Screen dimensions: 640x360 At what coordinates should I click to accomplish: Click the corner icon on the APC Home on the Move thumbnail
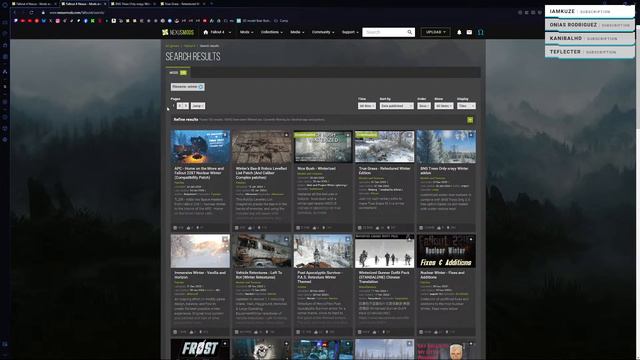tap(225, 135)
